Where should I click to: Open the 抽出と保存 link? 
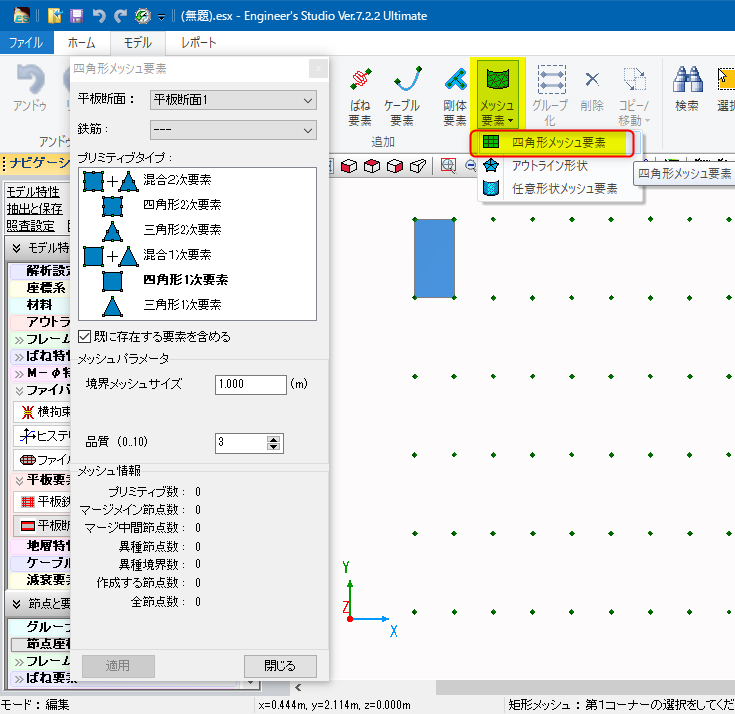[x=34, y=209]
